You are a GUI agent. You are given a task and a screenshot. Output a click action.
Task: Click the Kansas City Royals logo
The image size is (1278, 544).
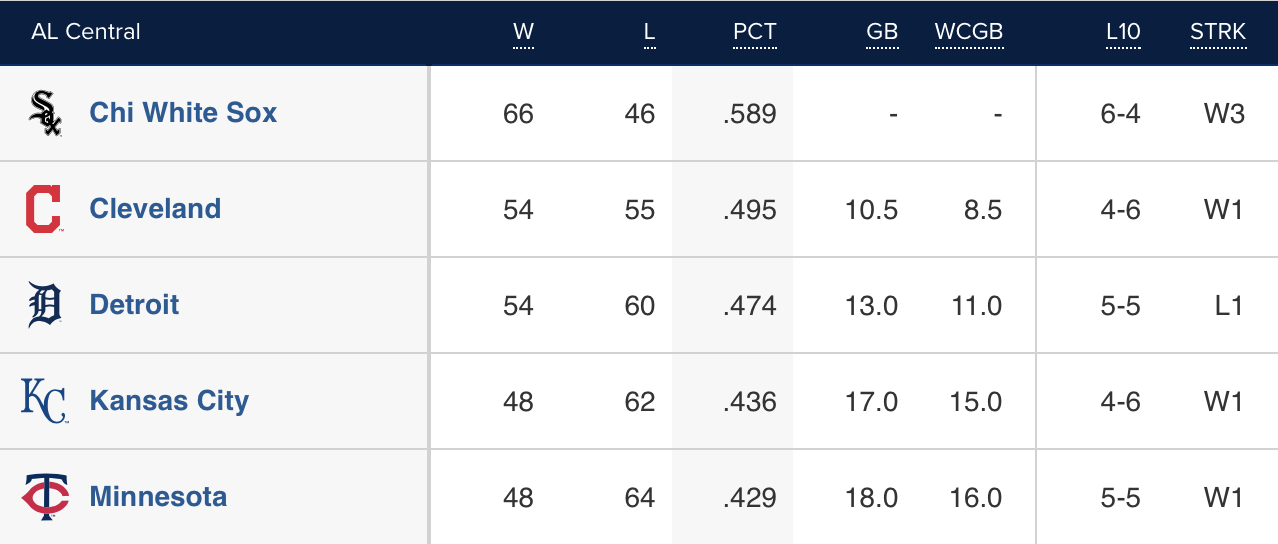click(44, 401)
